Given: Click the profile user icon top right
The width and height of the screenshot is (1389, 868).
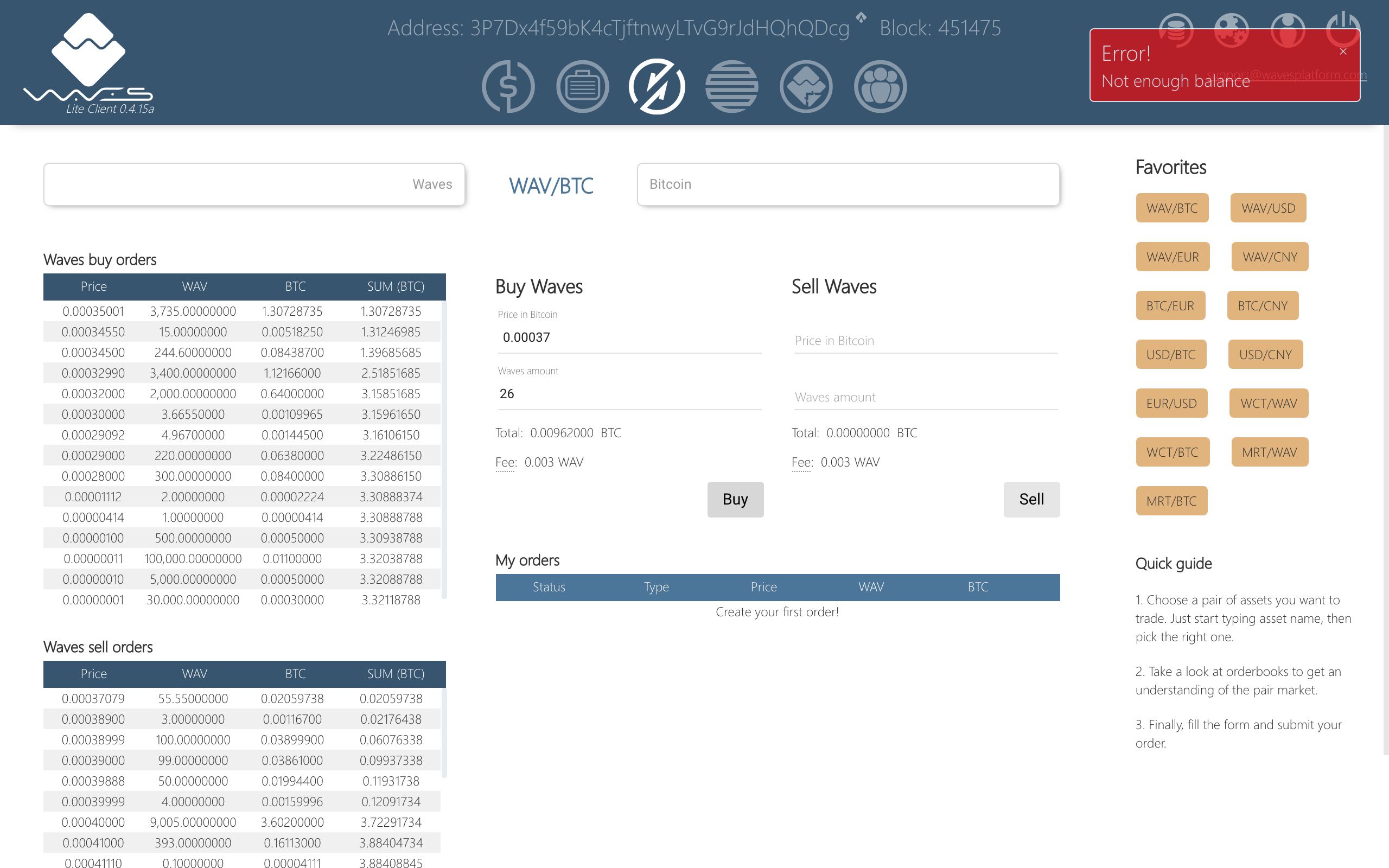Looking at the screenshot, I should tap(1288, 30).
